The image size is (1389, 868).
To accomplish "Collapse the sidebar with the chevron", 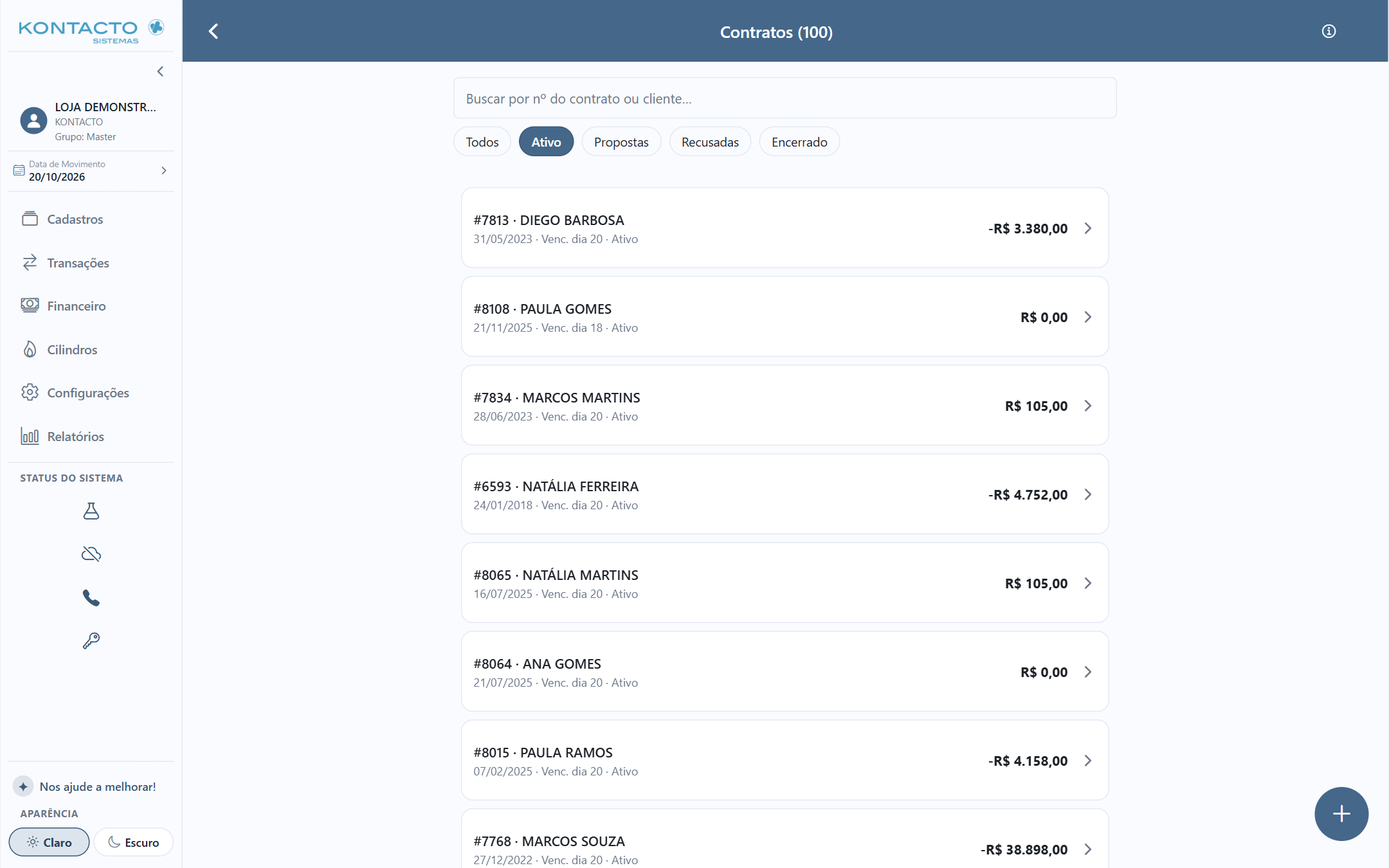I will click(160, 71).
